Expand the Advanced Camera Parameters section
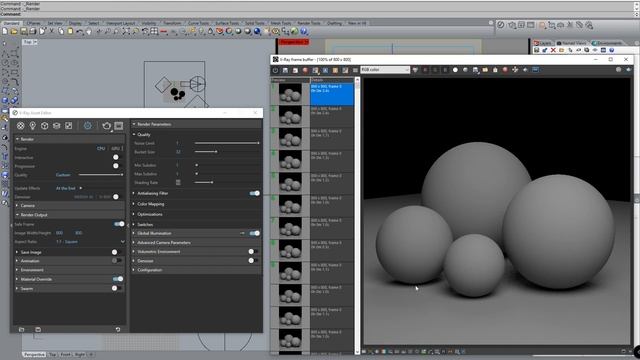The image size is (640, 360). (196, 242)
